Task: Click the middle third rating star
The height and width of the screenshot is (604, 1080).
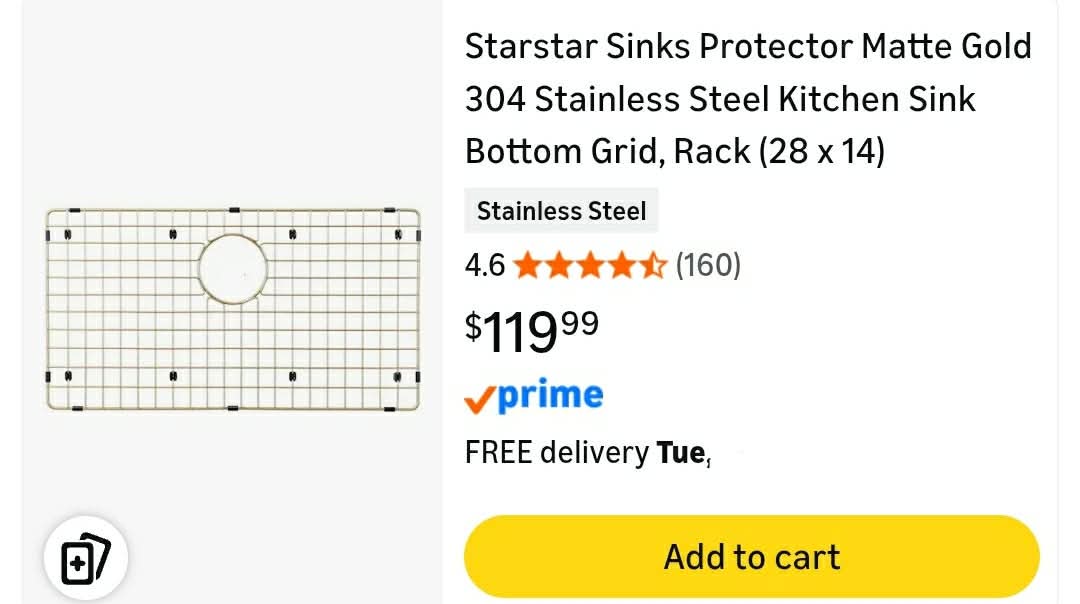Action: pos(590,265)
